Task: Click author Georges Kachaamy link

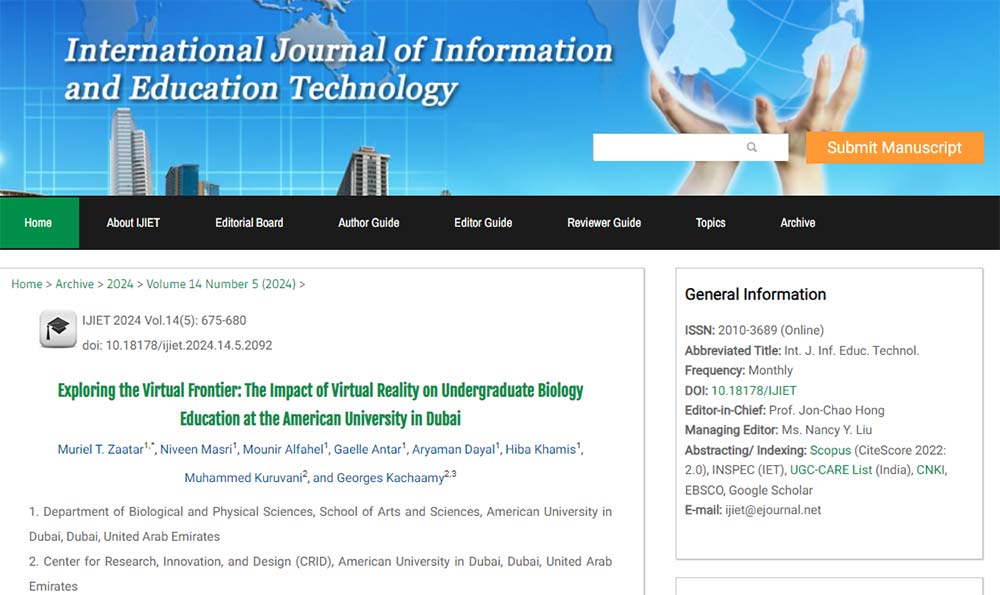Action: click(x=390, y=478)
